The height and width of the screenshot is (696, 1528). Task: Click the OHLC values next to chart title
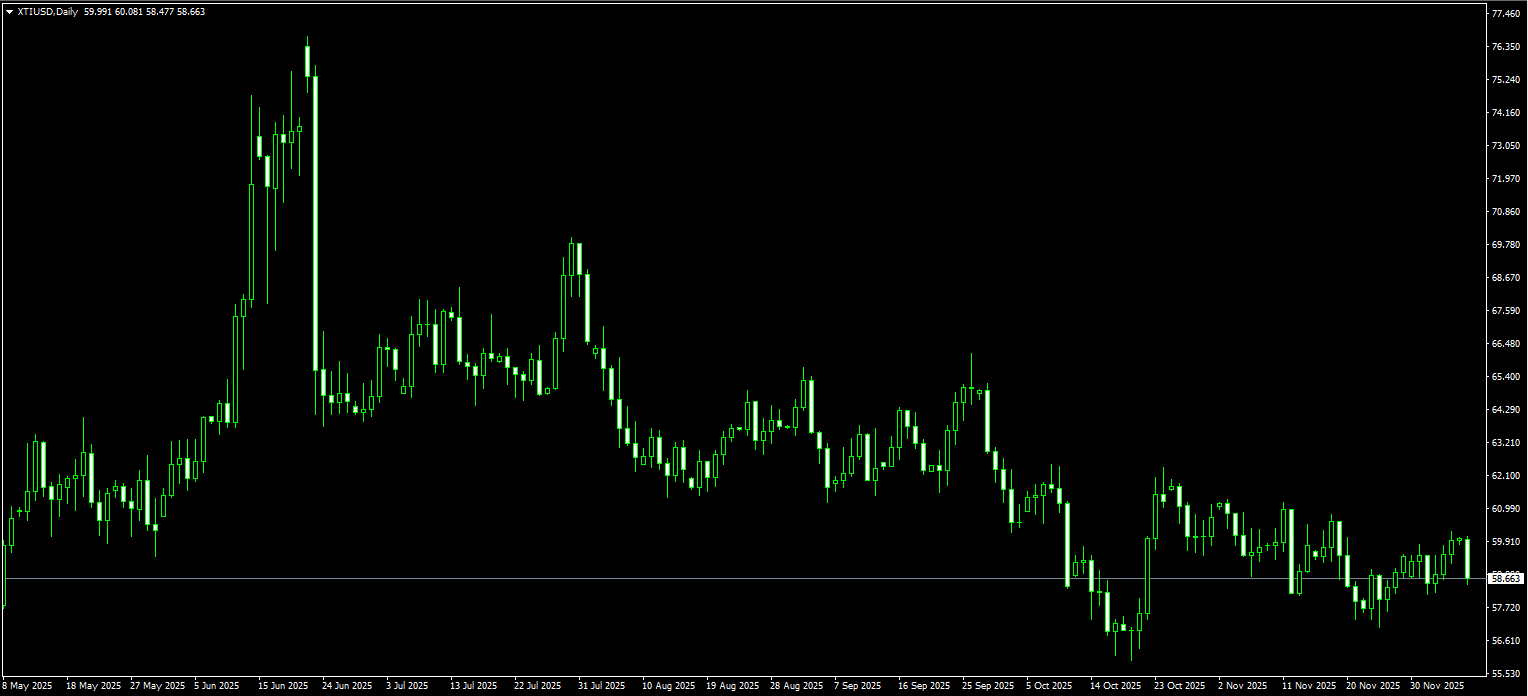tap(145, 11)
